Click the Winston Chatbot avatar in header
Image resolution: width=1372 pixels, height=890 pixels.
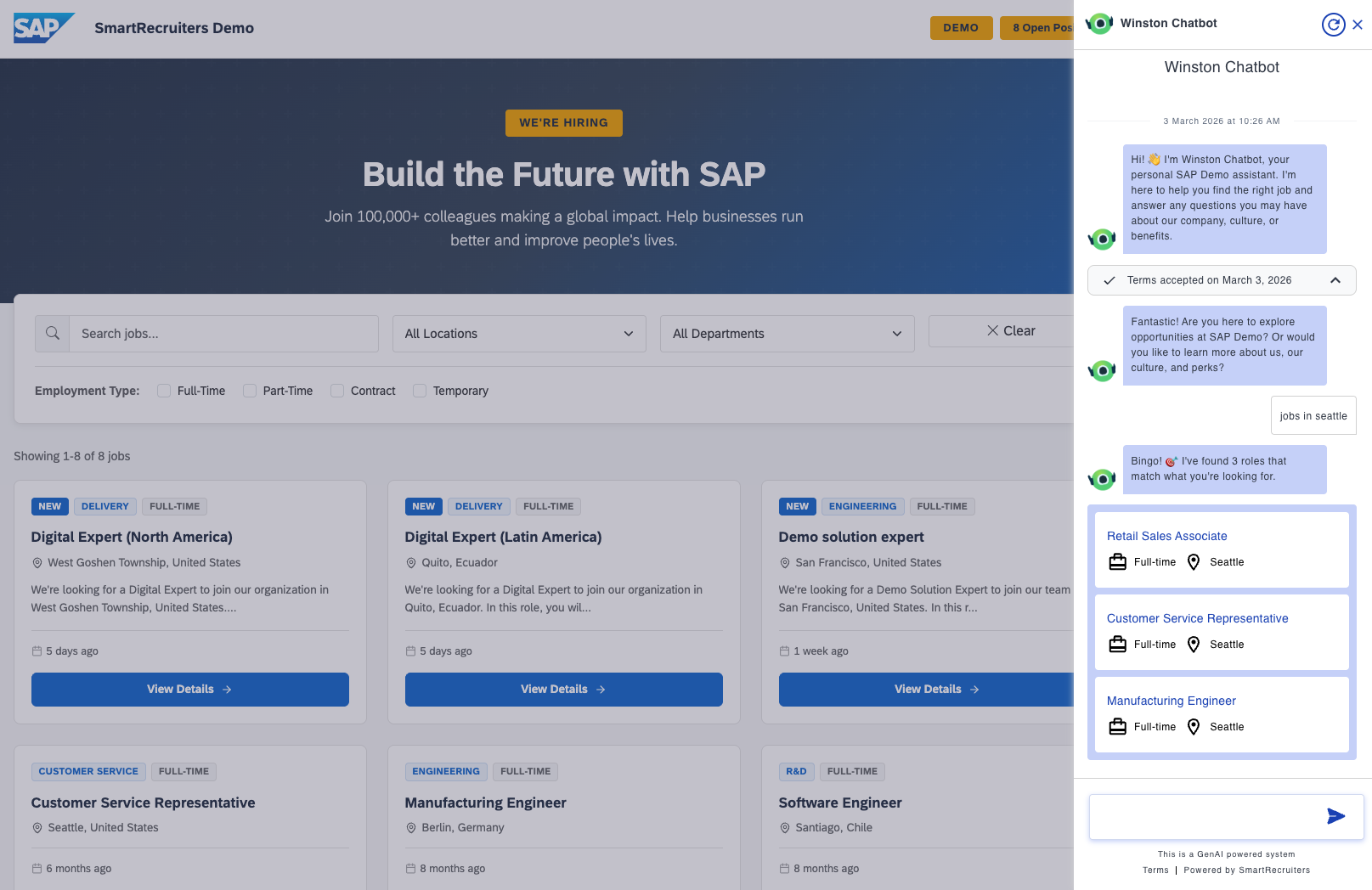1100,24
